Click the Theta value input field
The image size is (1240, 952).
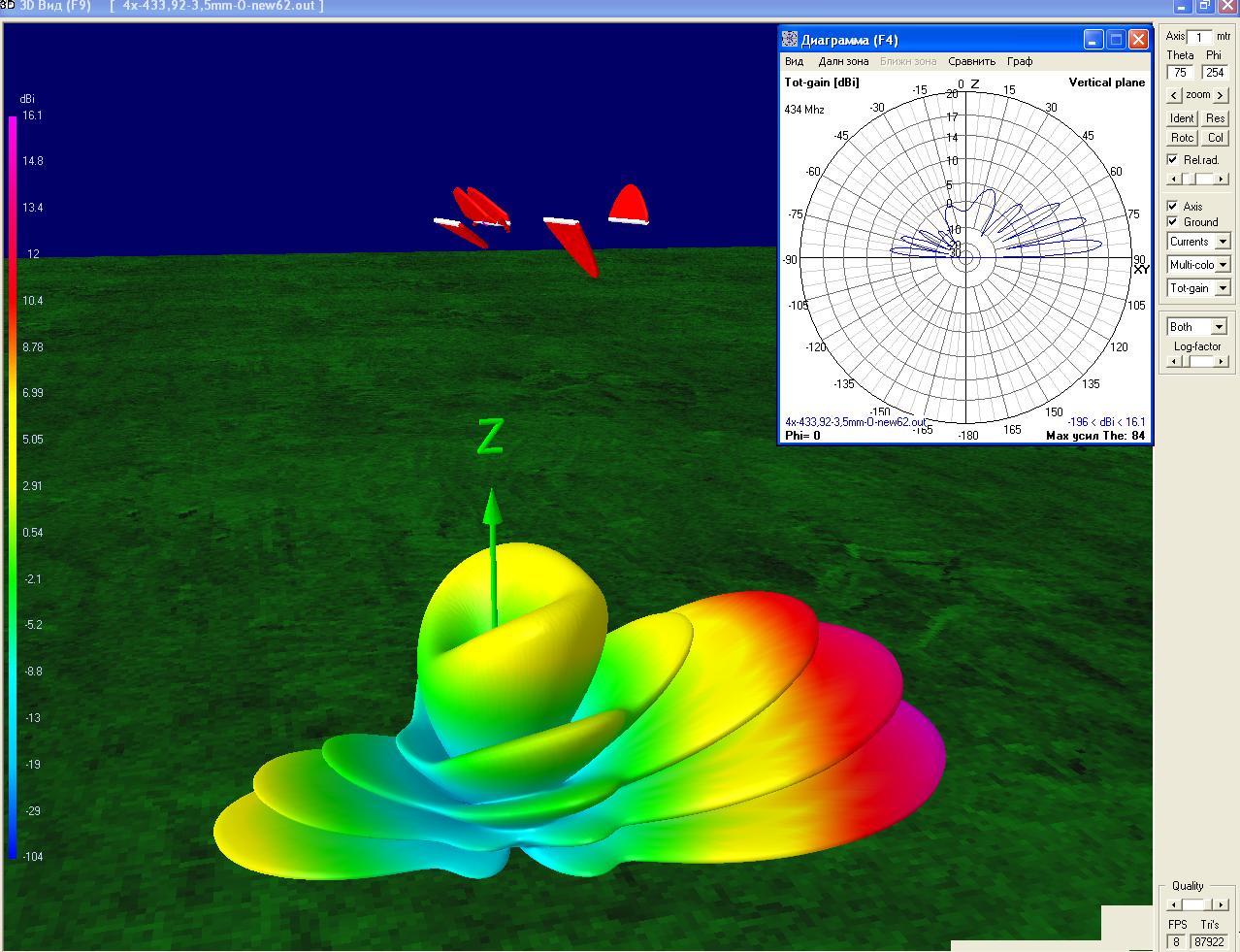coord(1181,73)
